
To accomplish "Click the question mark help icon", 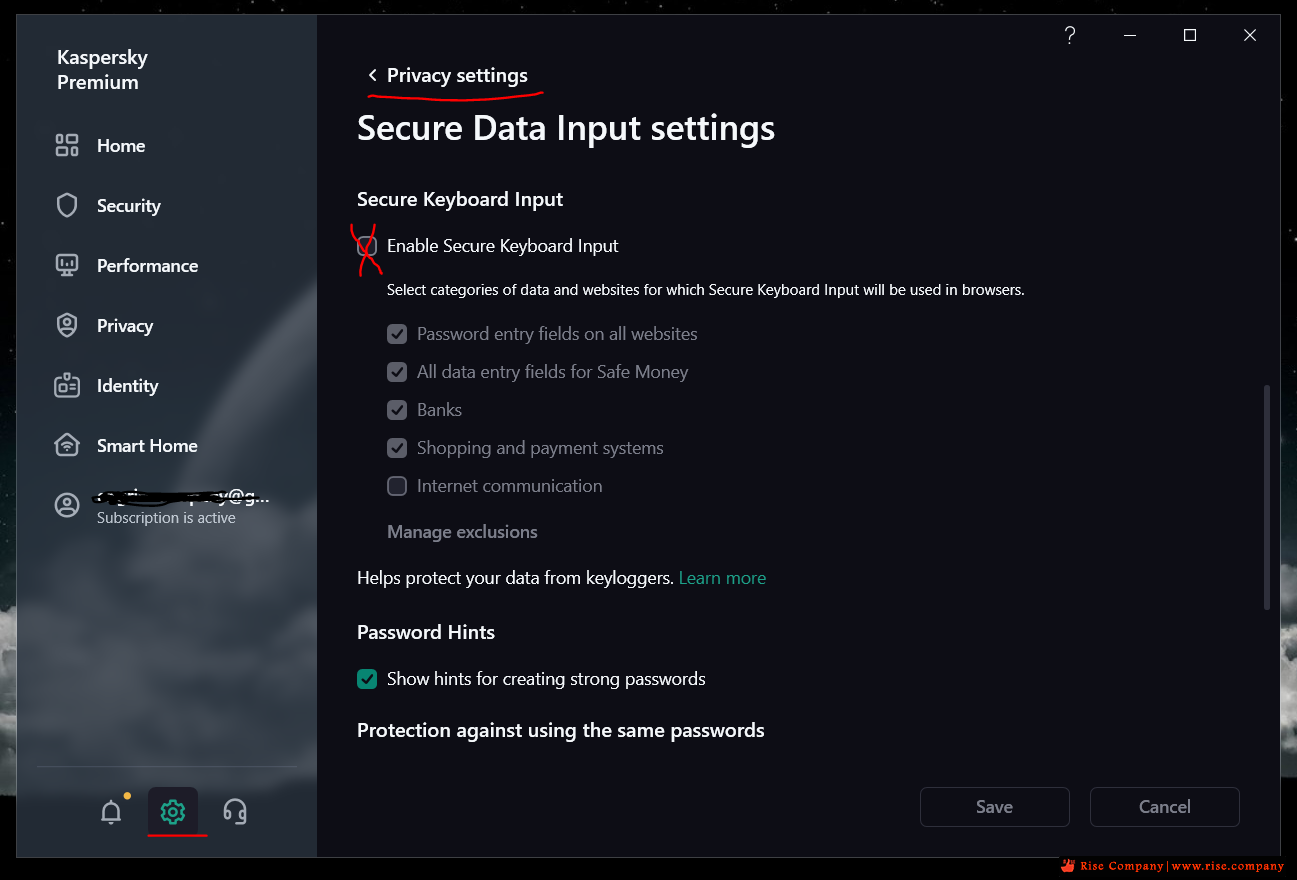I will [1070, 35].
